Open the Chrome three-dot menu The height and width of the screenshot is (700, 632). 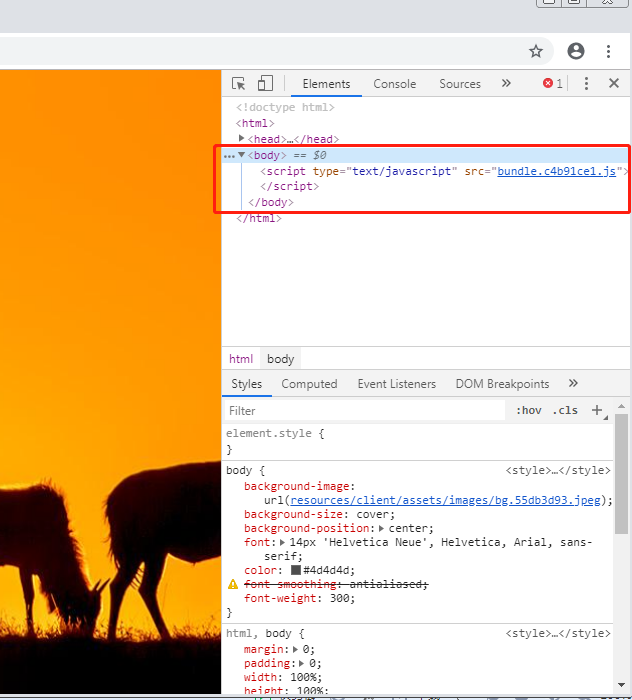(608, 51)
